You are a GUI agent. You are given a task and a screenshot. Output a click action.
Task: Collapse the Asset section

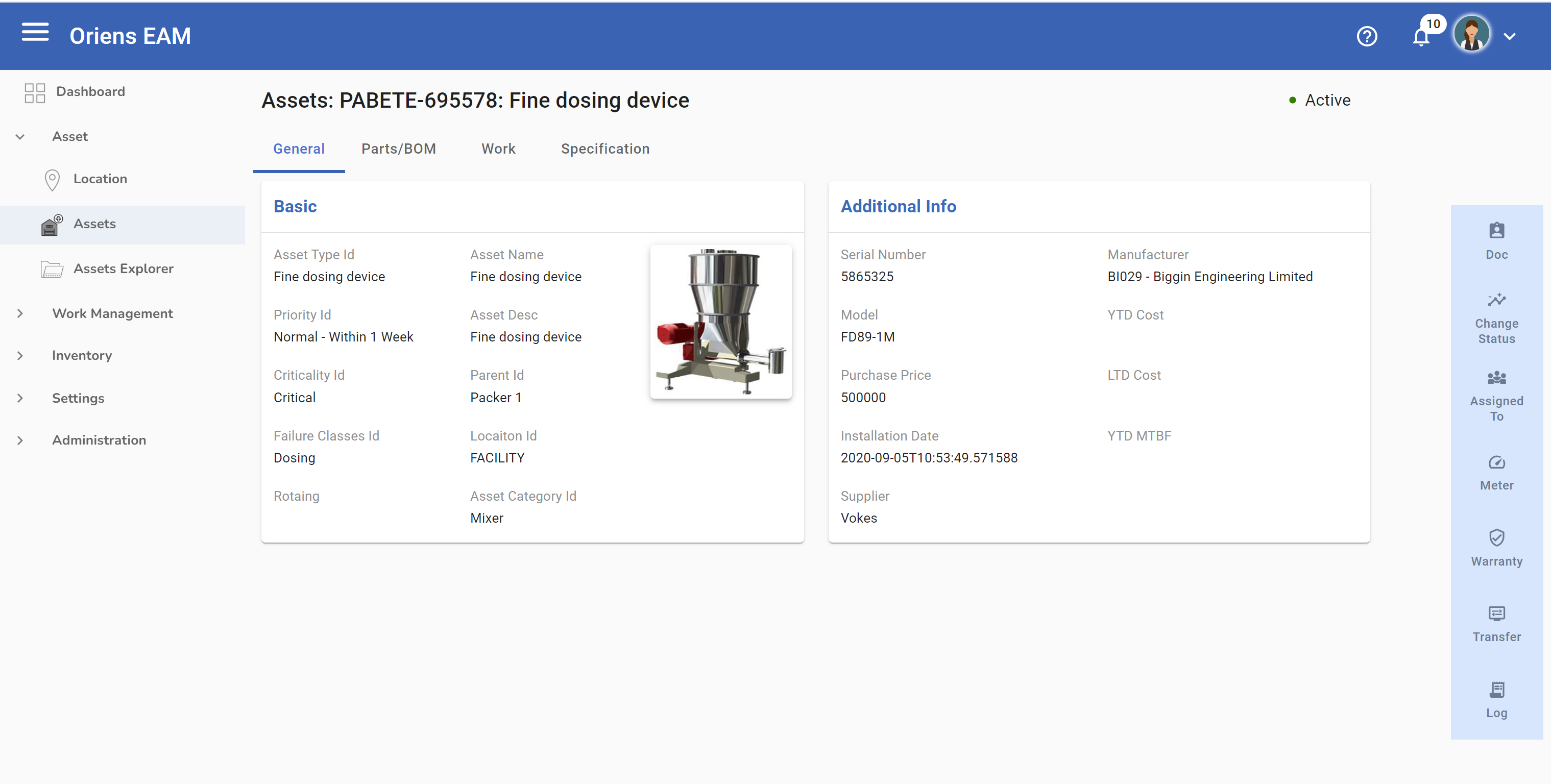click(20, 136)
